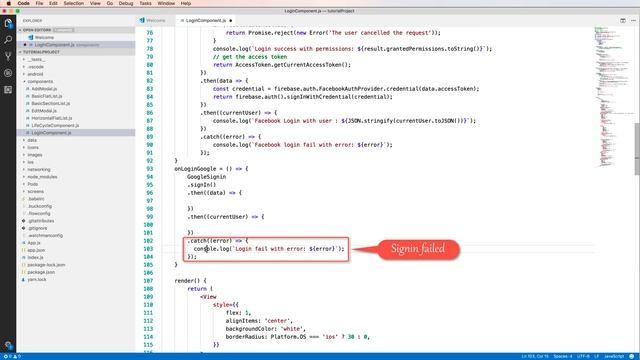
Task: Open the Debug menu
Action: 126,3
